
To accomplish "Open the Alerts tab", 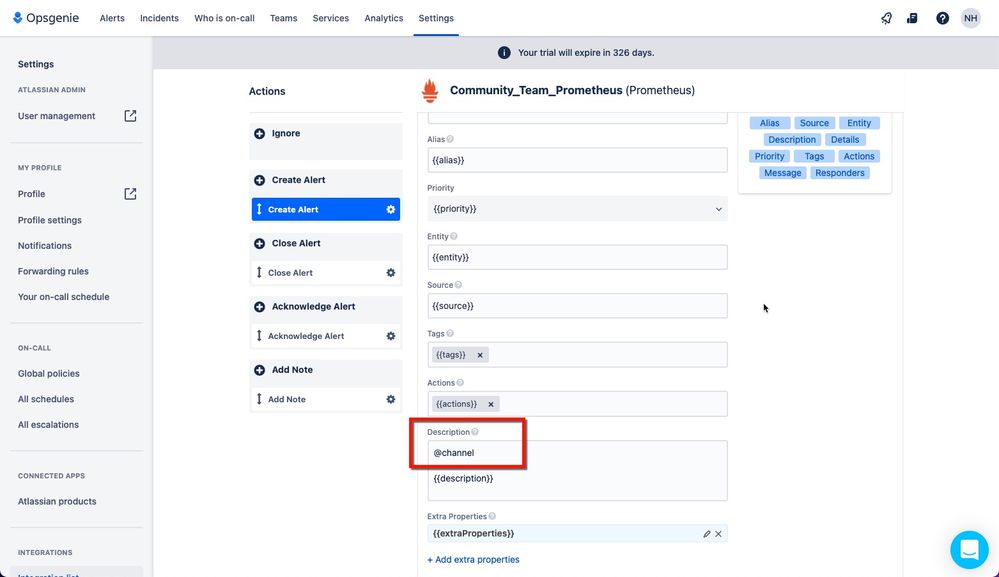I will (x=112, y=18).
